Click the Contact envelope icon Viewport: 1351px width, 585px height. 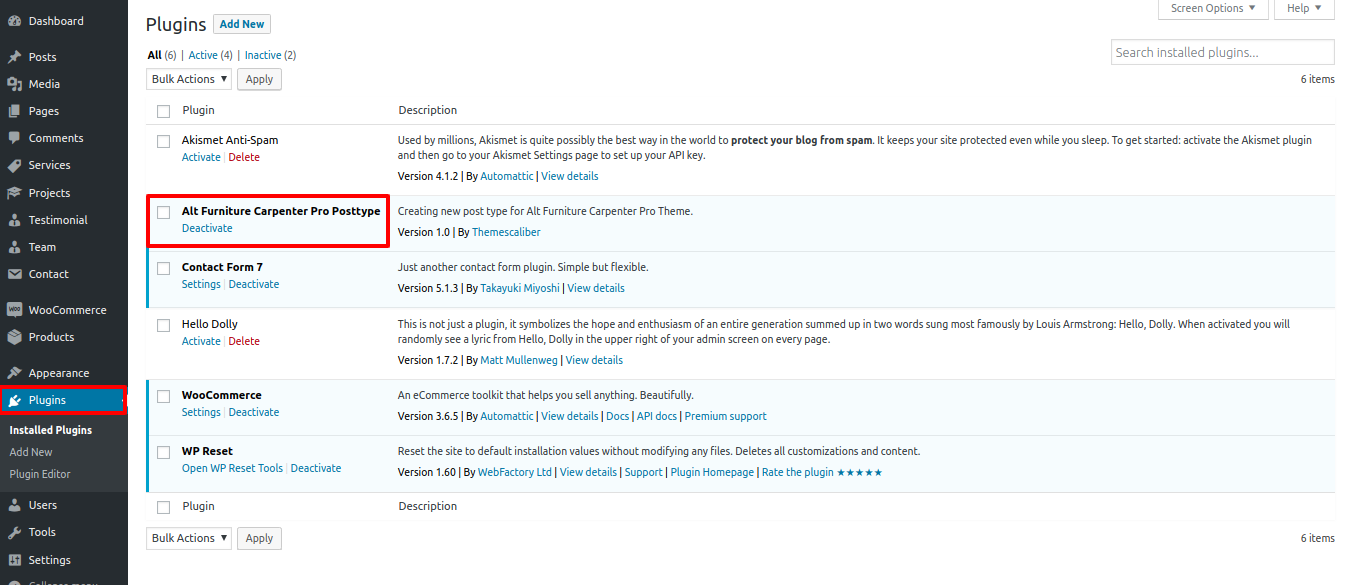[x=14, y=274]
